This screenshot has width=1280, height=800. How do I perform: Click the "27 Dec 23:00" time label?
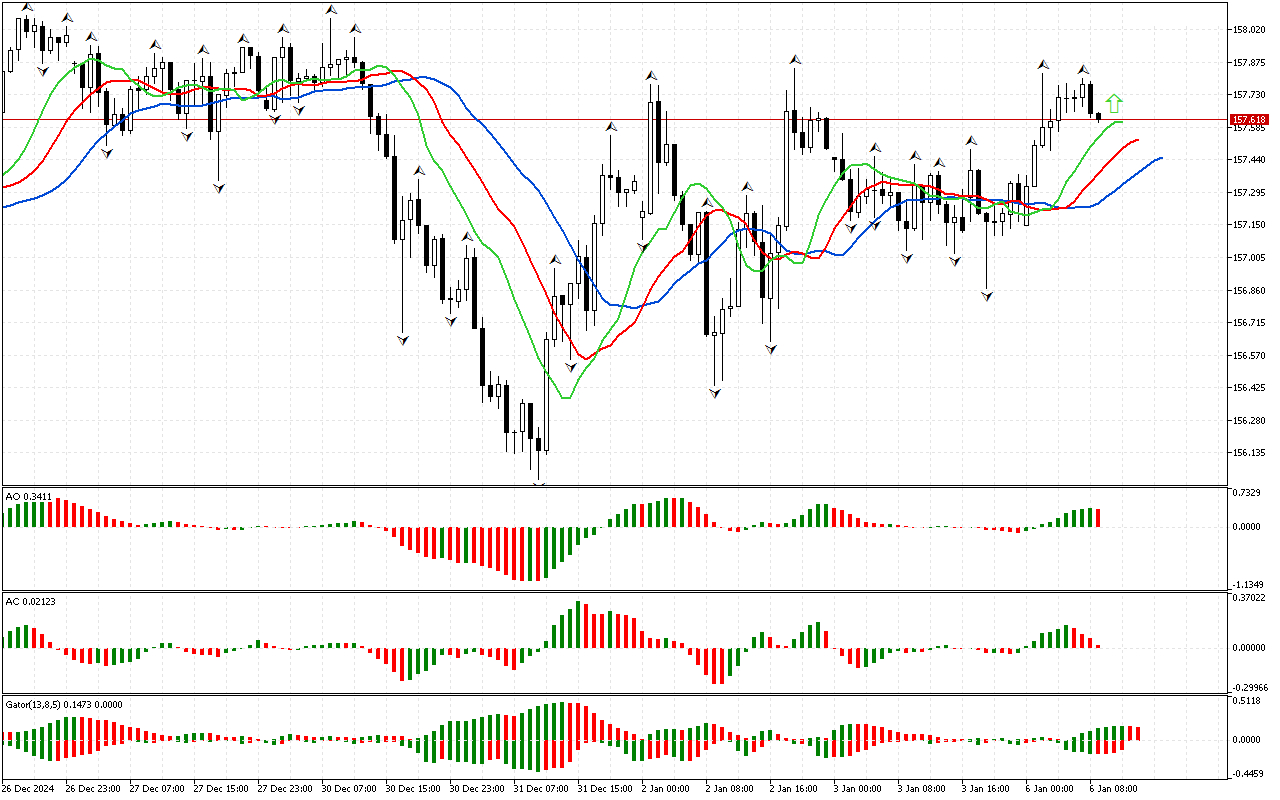click(285, 789)
